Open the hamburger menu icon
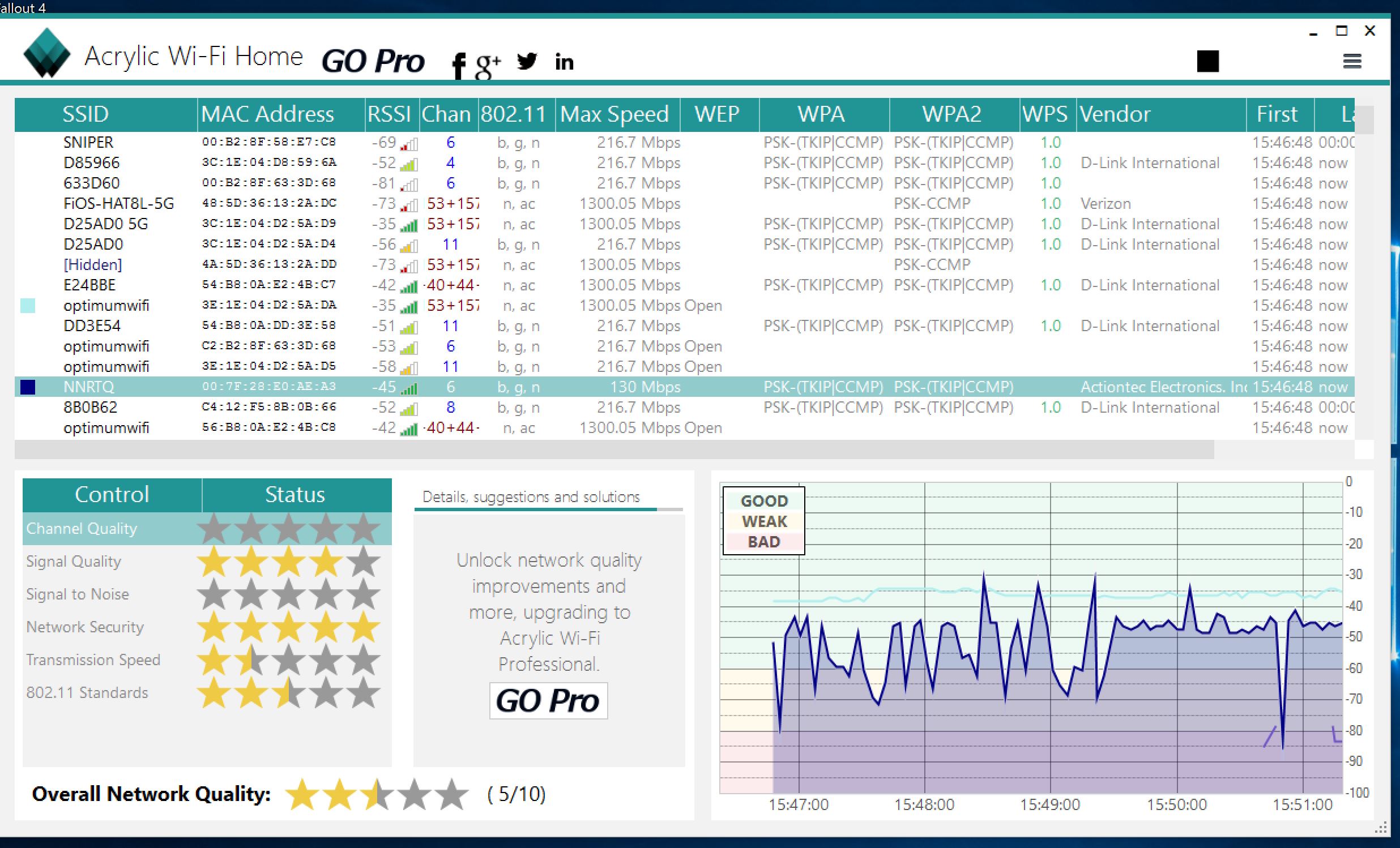Screen dimensions: 1400x848 (x=1352, y=61)
